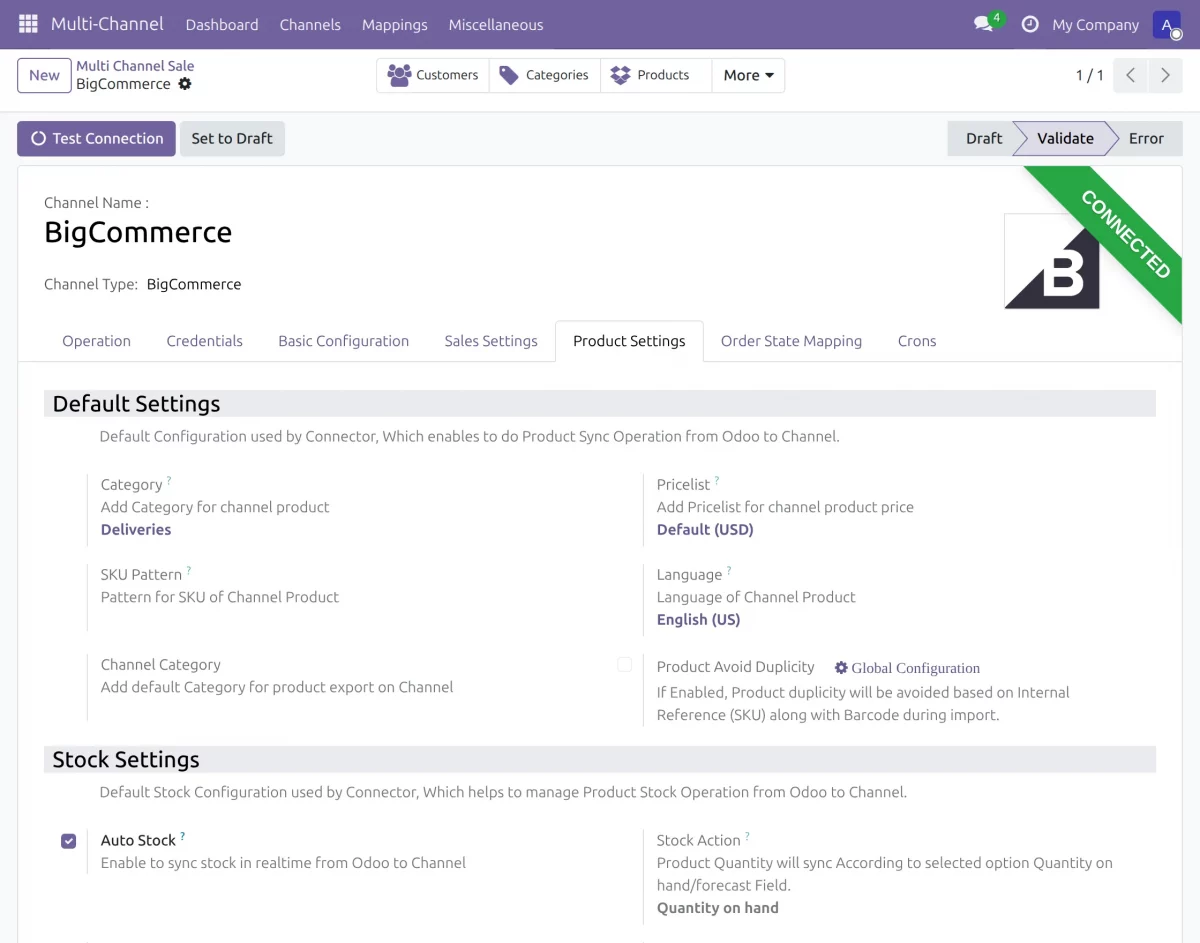Open Language field English (US)
The height and width of the screenshot is (943, 1200).
[698, 620]
